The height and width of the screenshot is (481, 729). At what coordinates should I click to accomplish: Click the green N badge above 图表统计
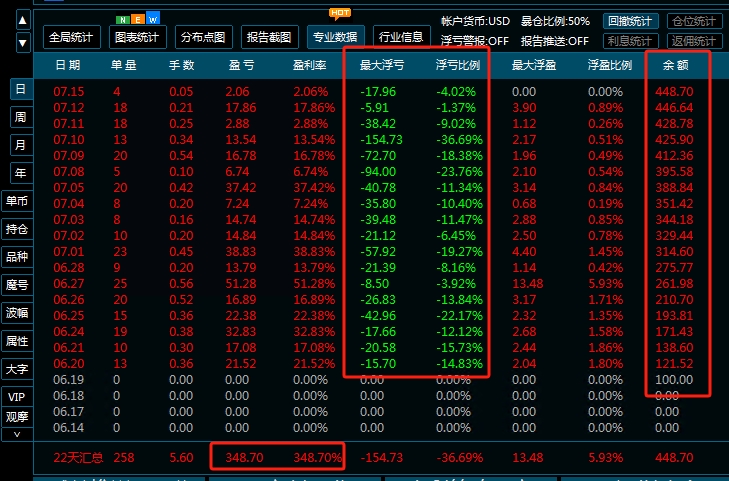pos(123,20)
